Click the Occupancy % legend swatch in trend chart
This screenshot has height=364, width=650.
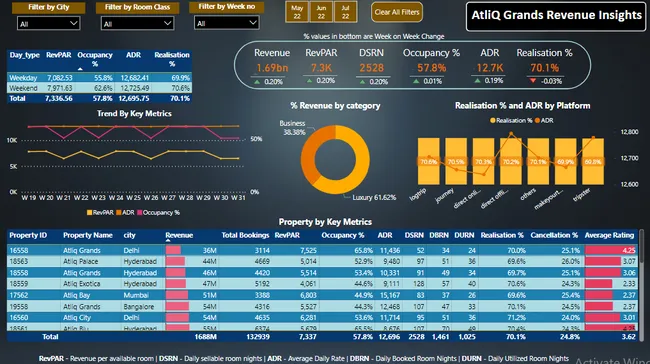click(140, 213)
